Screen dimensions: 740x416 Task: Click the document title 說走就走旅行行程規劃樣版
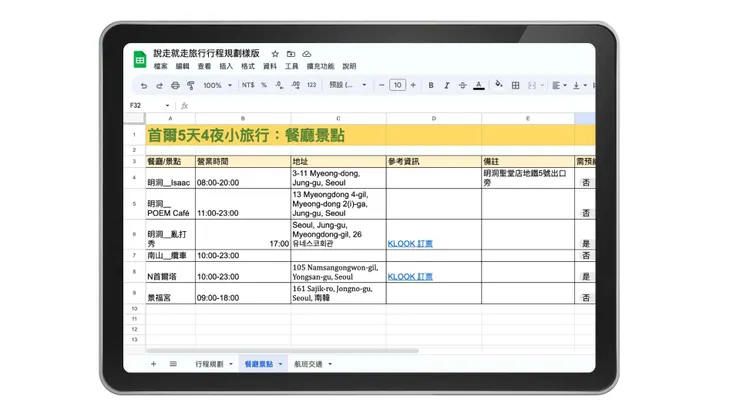pos(207,53)
